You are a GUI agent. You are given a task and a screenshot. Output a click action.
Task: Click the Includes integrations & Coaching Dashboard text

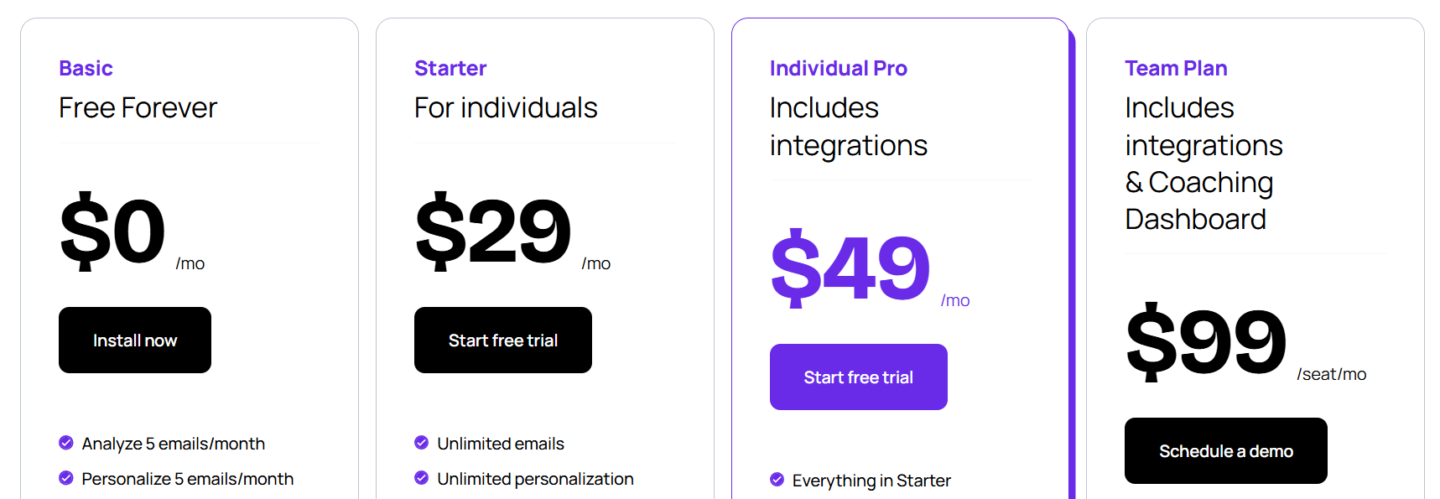[x=1204, y=163]
